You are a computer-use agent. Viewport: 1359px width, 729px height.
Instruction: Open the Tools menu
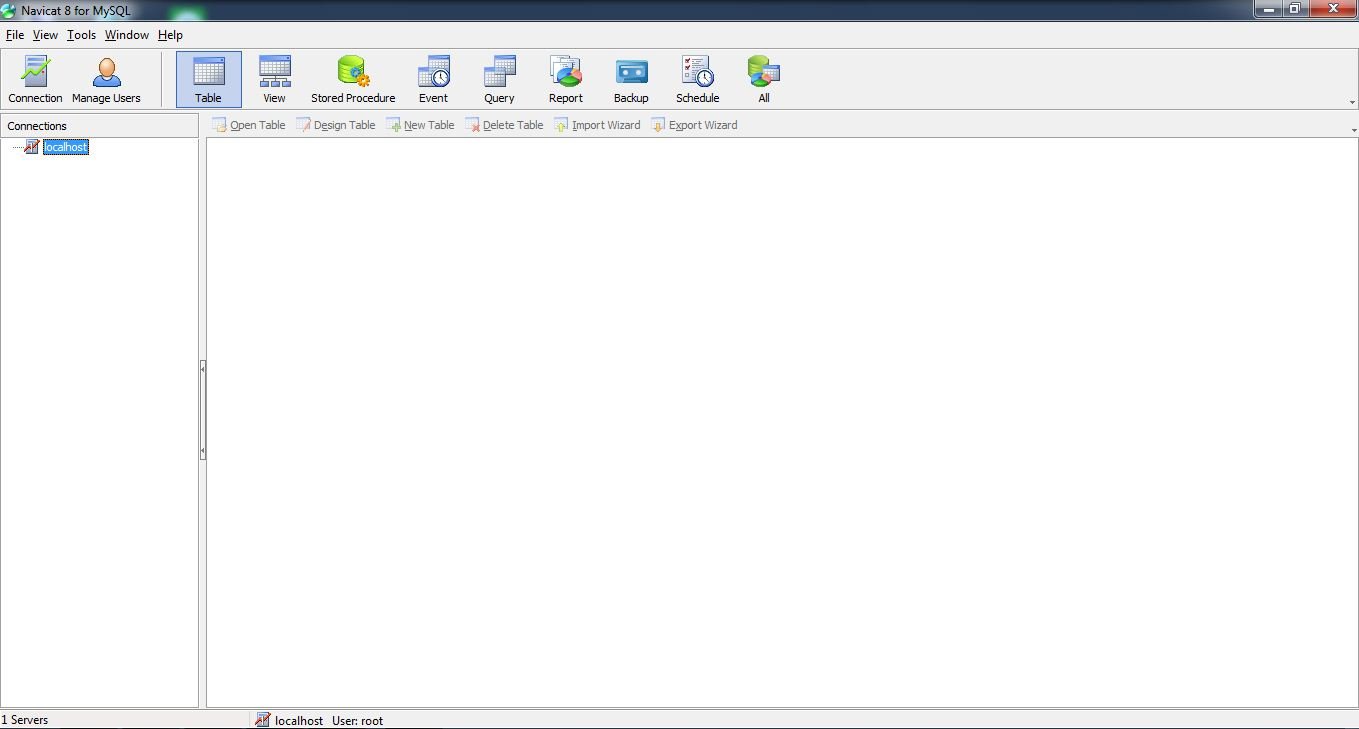[x=81, y=35]
